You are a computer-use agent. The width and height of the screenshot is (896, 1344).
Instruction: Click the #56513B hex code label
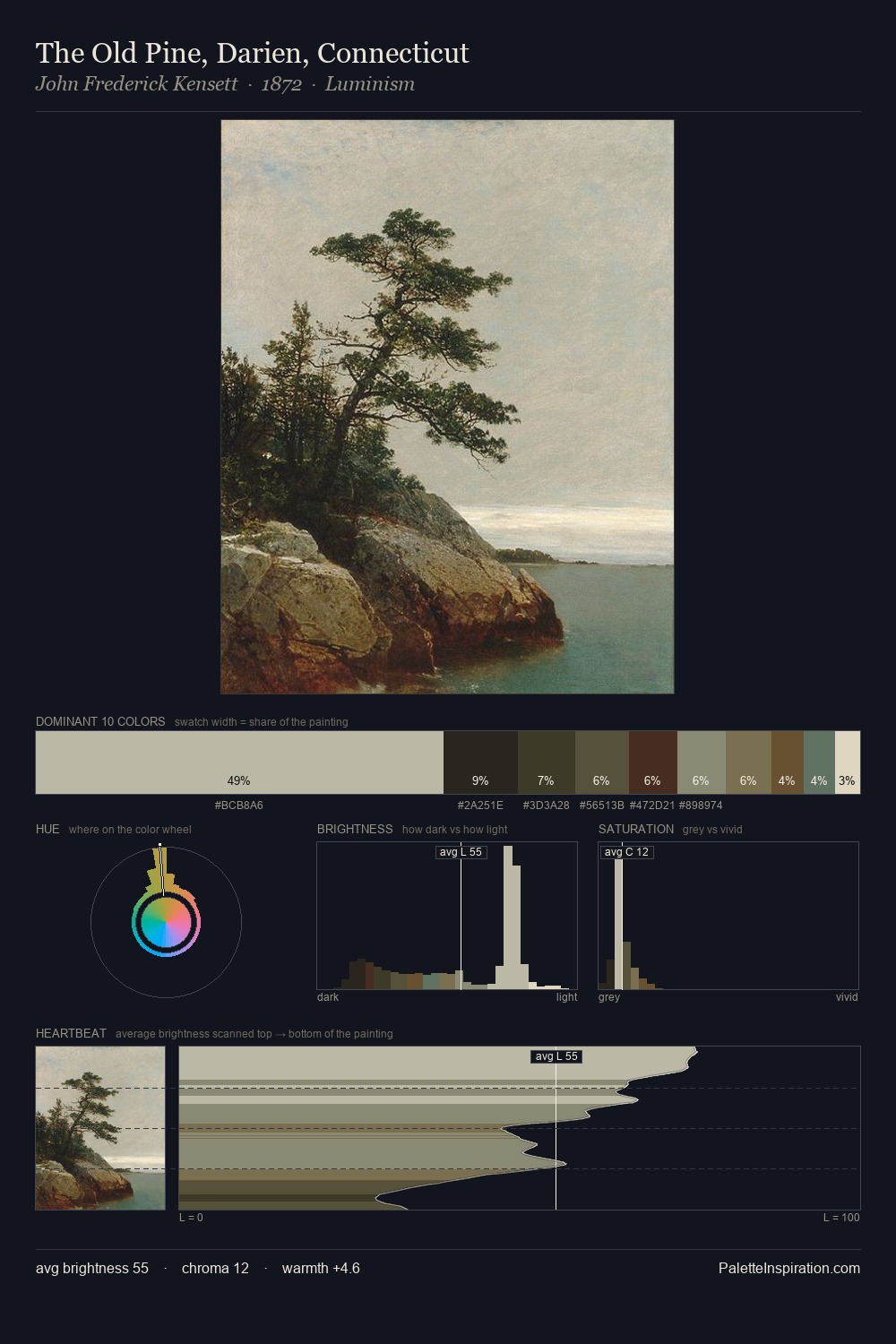pos(601,806)
